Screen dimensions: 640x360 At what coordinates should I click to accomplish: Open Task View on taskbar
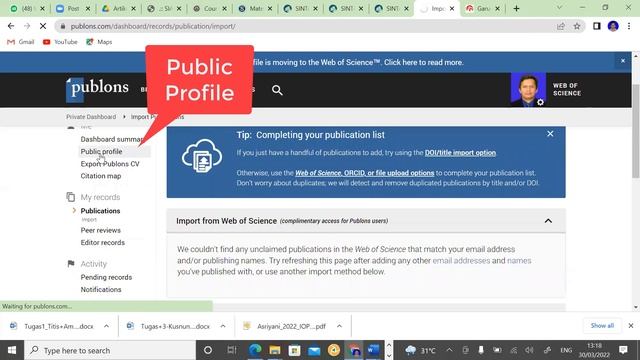[x=232, y=350]
